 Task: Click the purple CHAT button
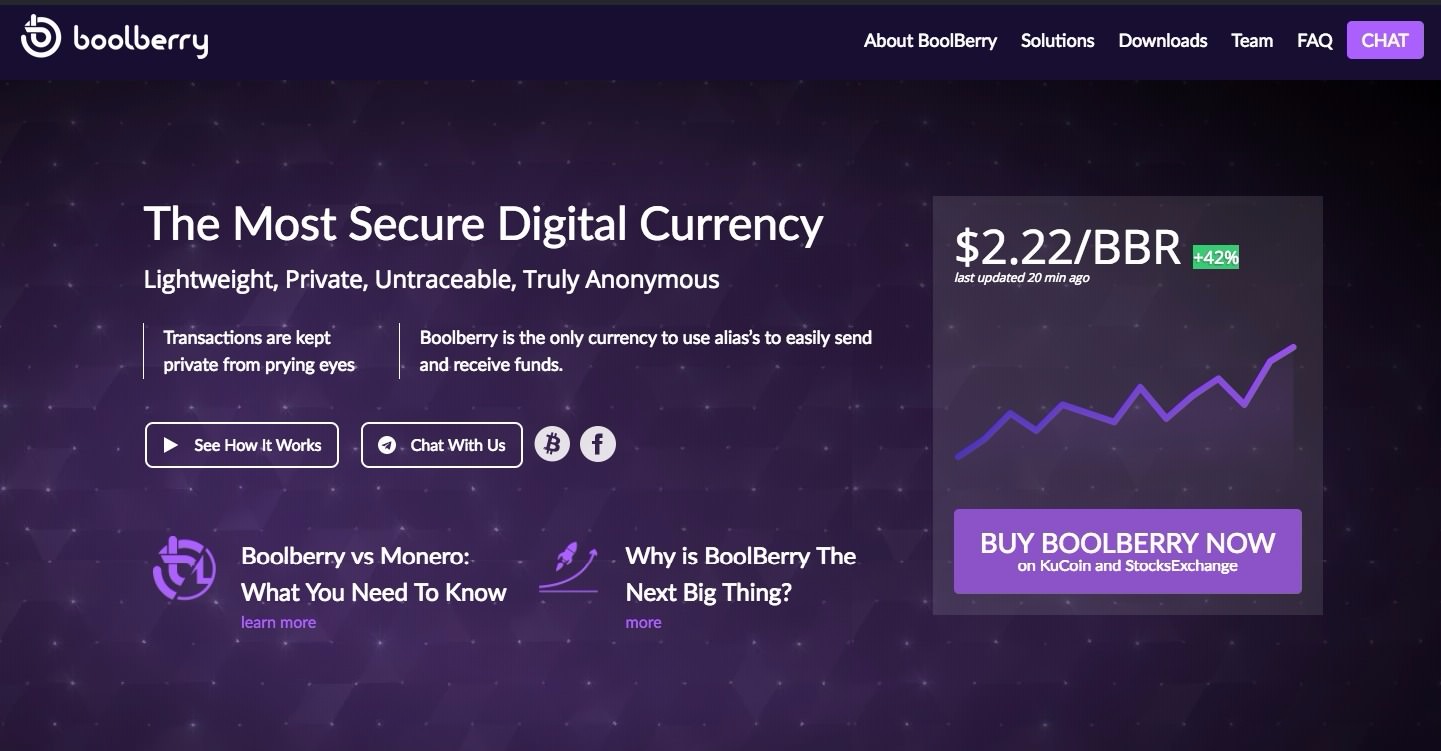1385,40
